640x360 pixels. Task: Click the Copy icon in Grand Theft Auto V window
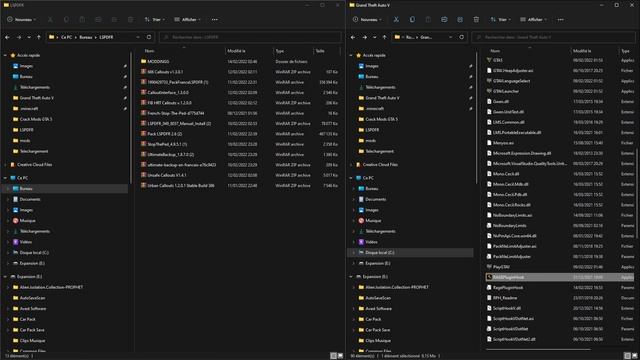pos(412,20)
